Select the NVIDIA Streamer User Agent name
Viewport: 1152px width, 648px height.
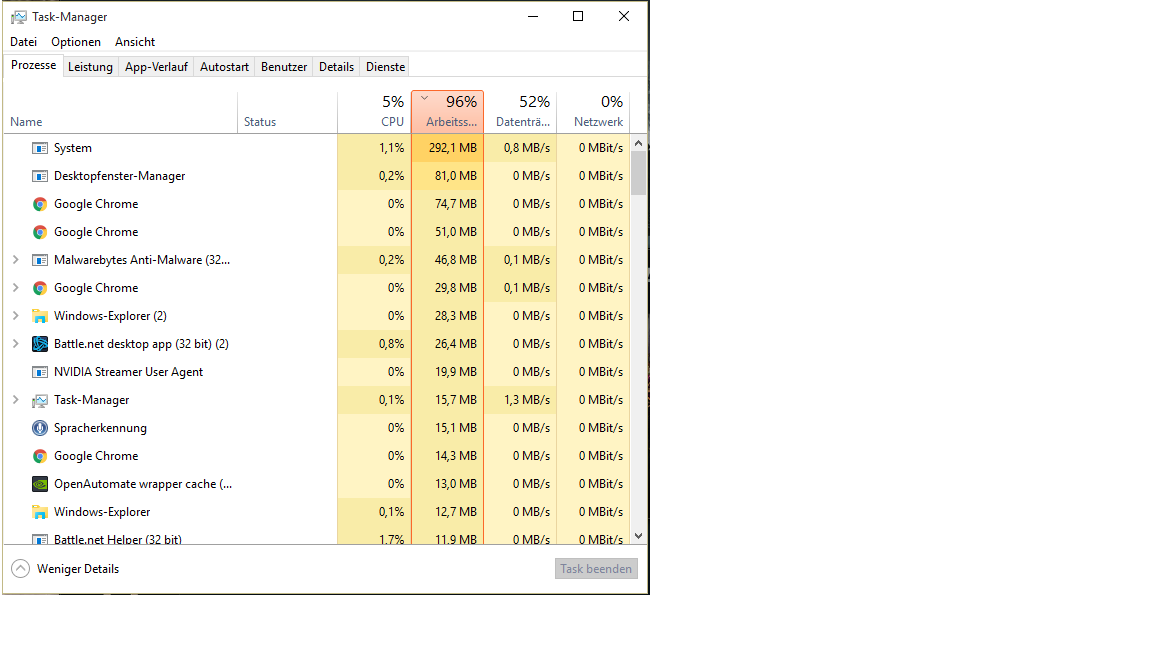pos(128,372)
